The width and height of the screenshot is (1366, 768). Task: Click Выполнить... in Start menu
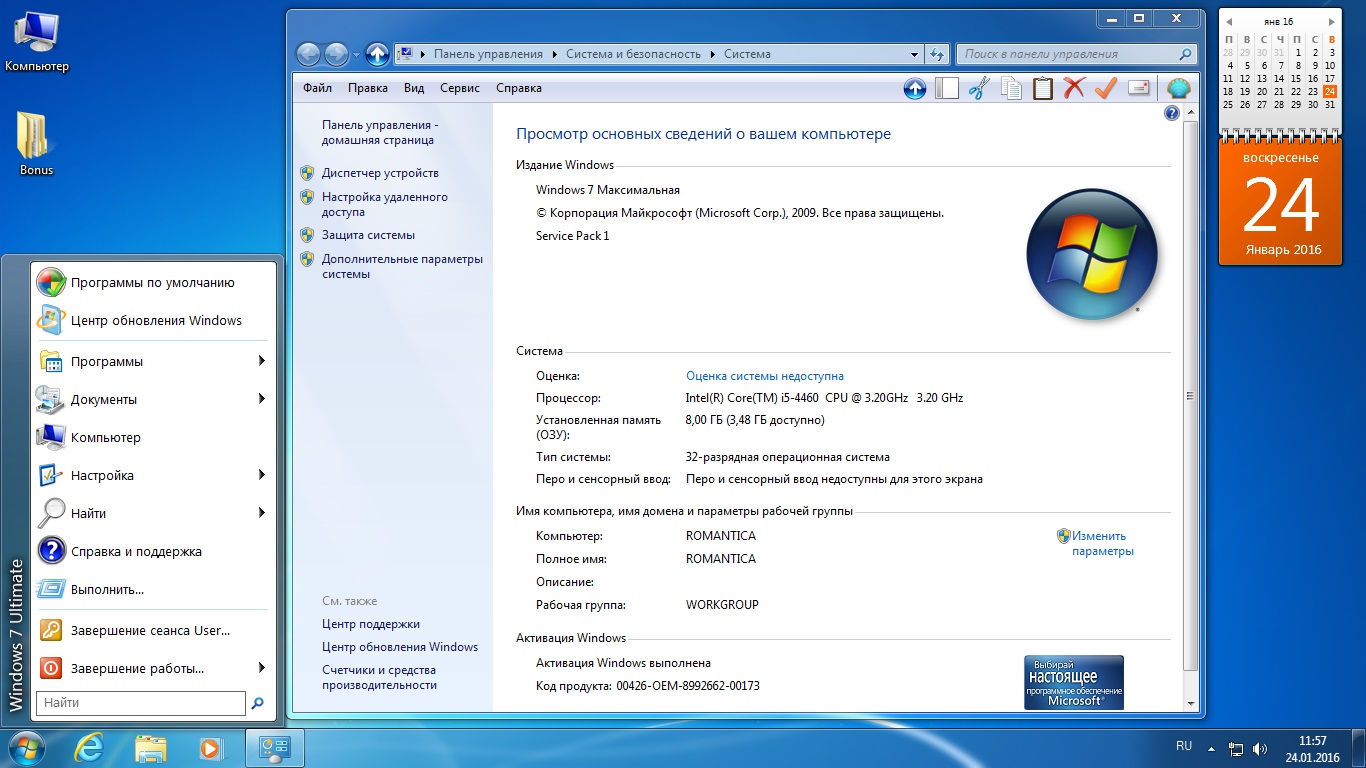153,589
